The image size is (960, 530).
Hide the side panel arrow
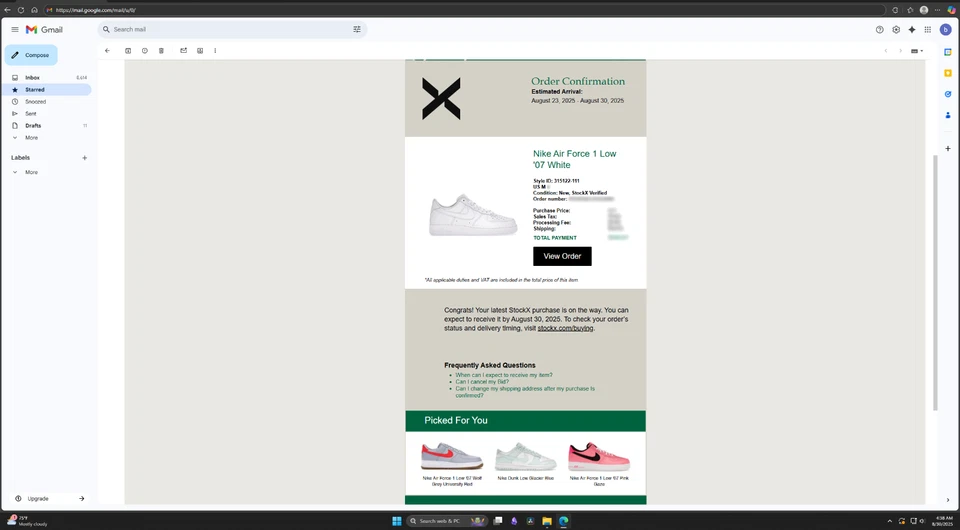[948, 500]
